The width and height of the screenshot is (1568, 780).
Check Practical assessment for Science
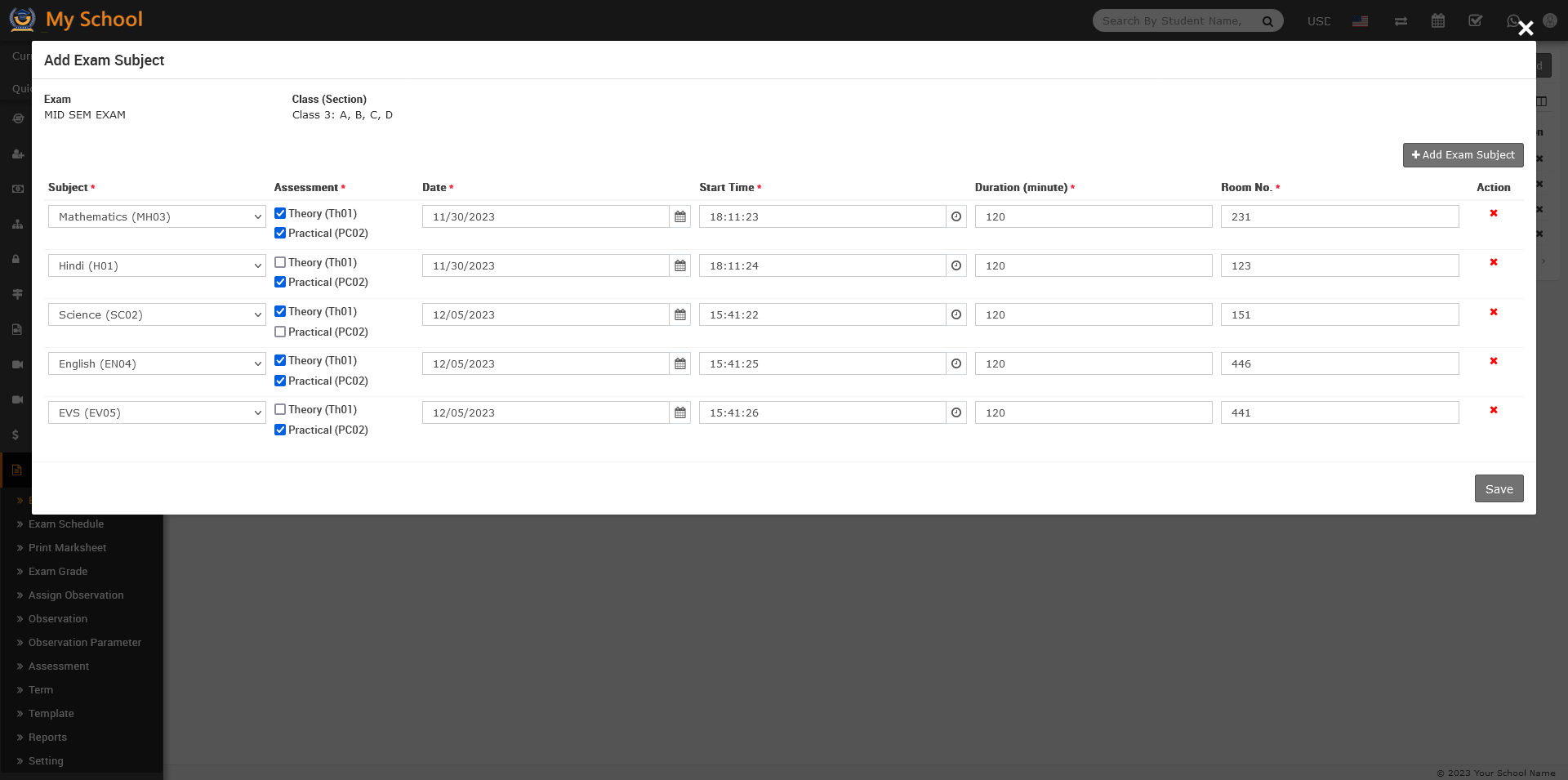(x=280, y=332)
